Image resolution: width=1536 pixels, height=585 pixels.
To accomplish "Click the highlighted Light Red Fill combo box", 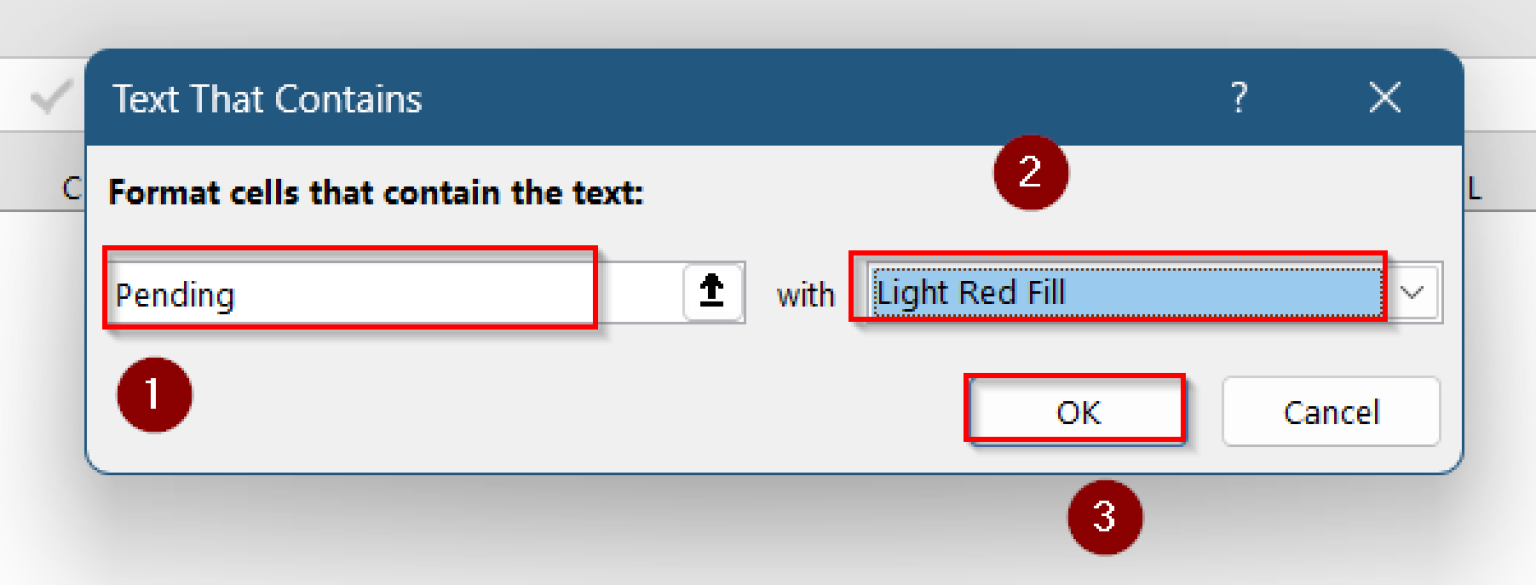I will point(1120,292).
